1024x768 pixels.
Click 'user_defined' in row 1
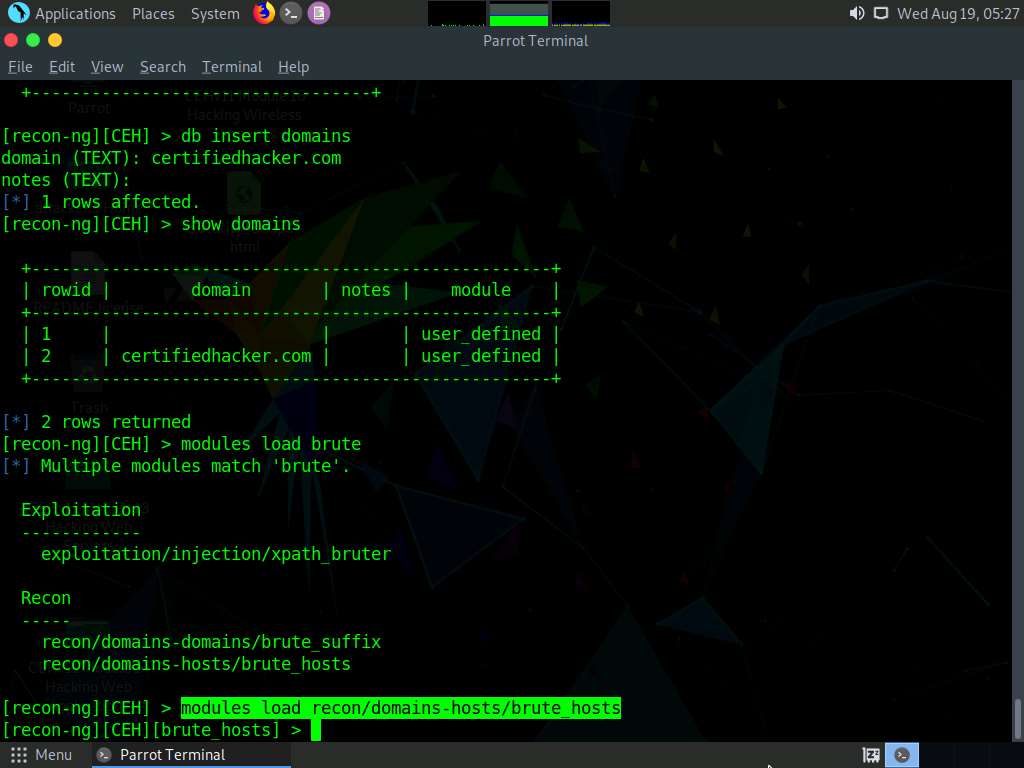(481, 334)
